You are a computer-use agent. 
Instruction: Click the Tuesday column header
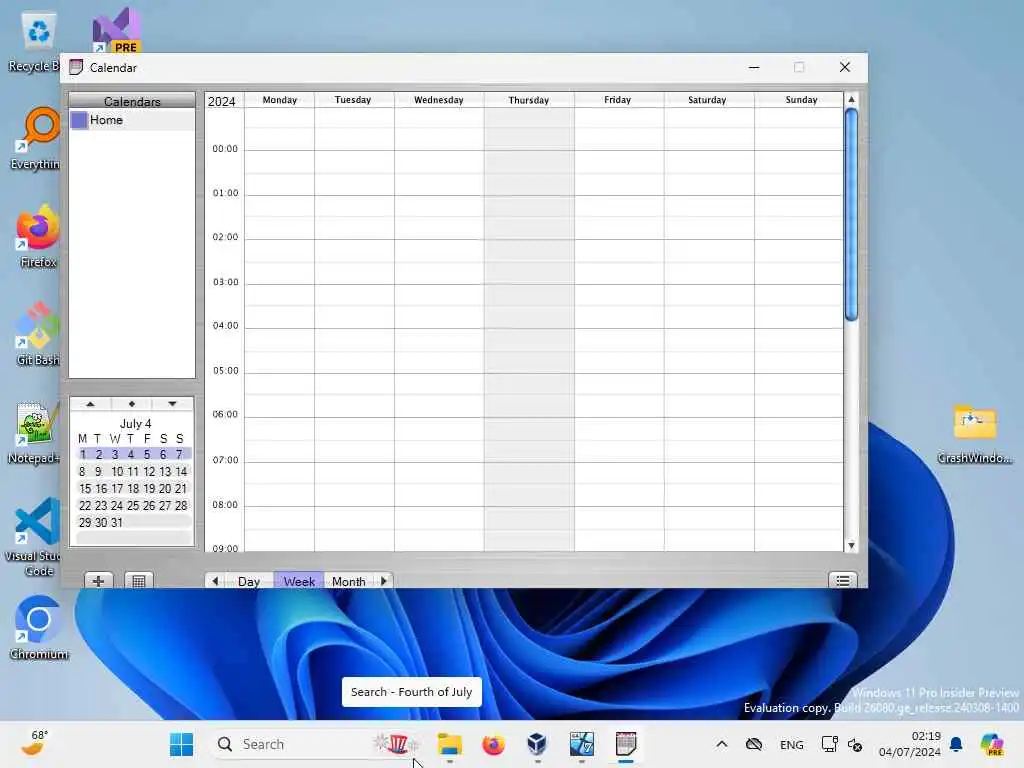pyautogui.click(x=353, y=100)
